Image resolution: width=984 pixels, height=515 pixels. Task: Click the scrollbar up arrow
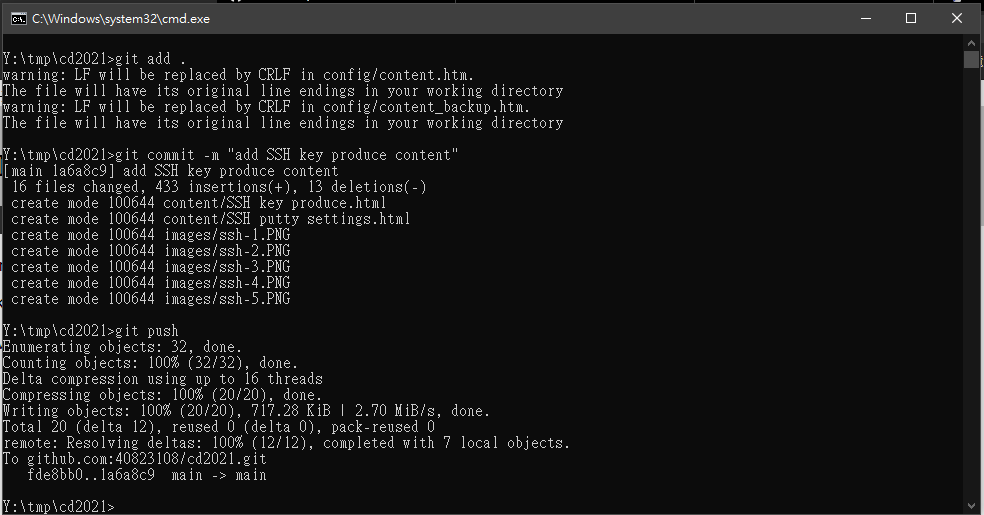pyautogui.click(x=971, y=41)
